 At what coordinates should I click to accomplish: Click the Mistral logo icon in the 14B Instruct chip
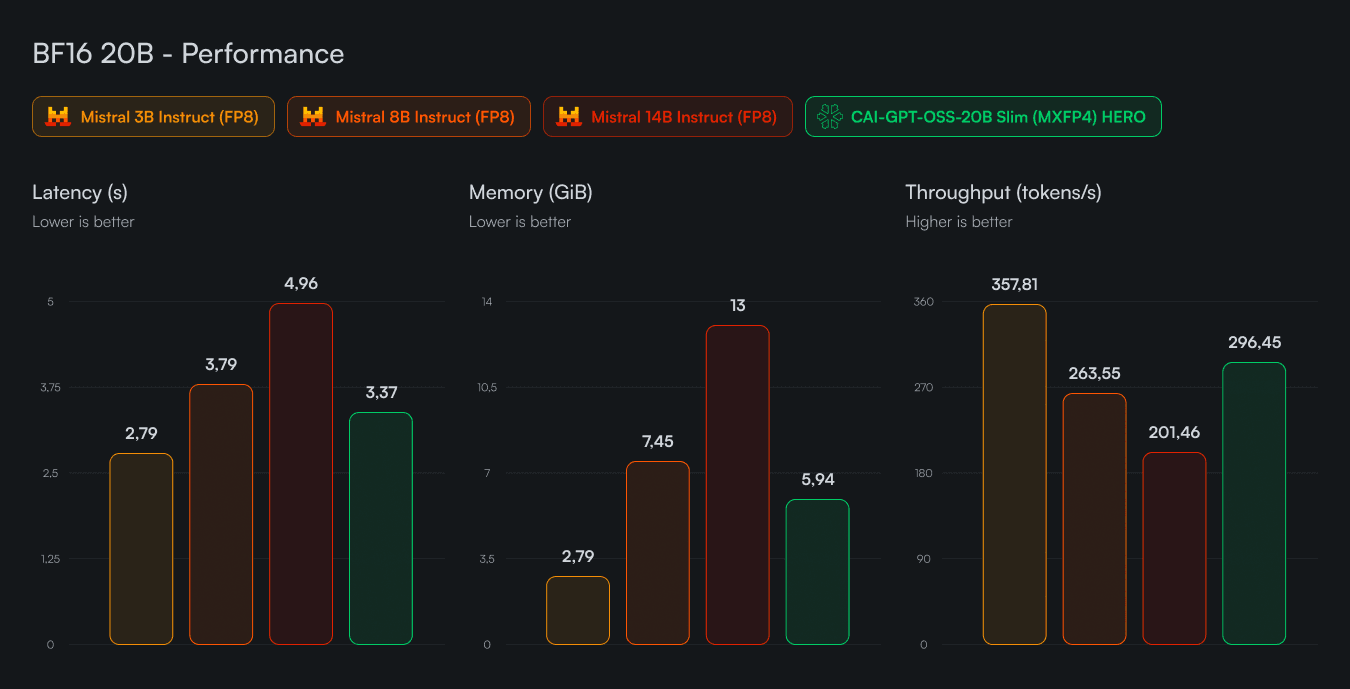coord(570,117)
